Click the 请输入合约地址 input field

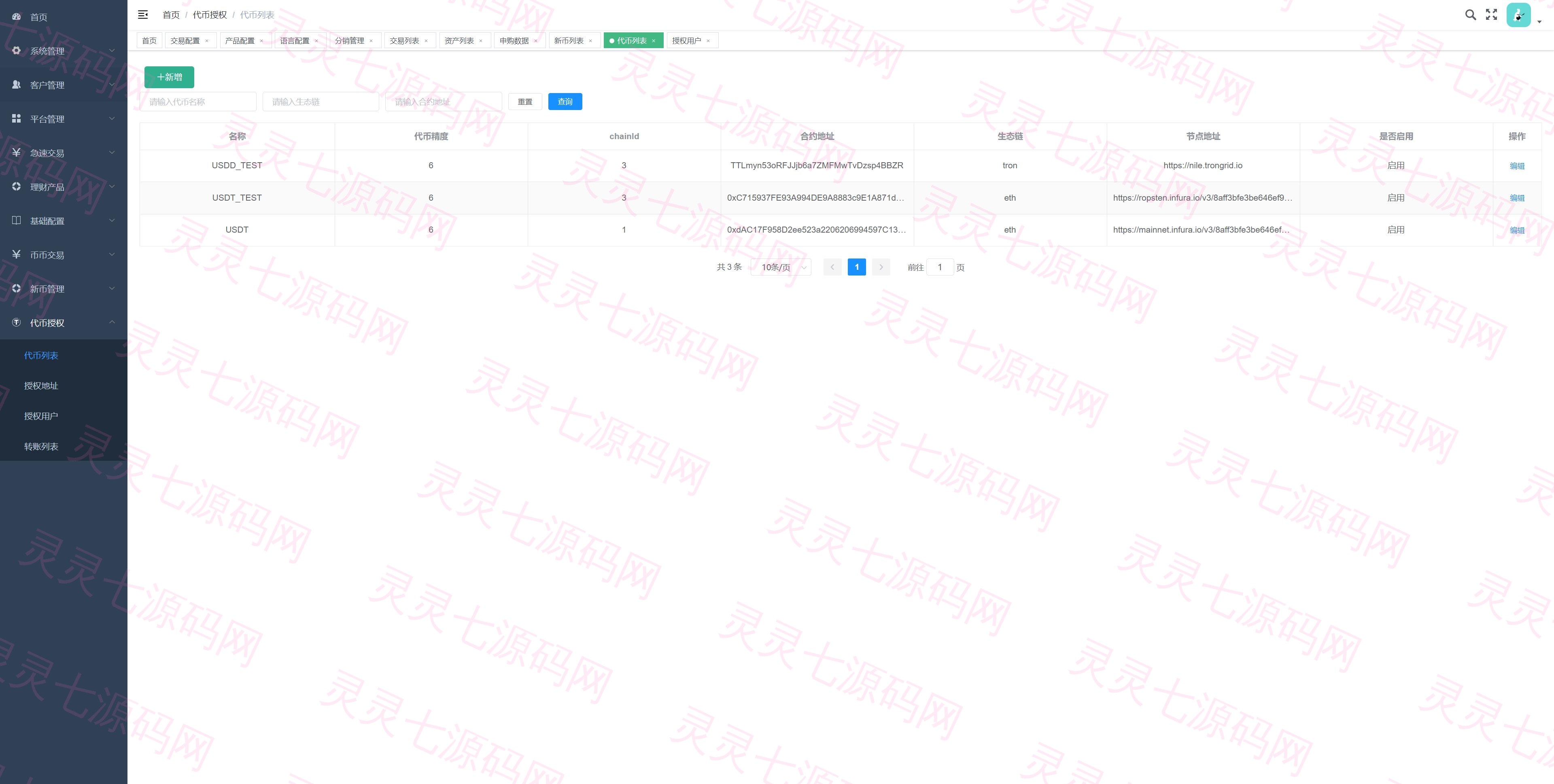[x=444, y=101]
